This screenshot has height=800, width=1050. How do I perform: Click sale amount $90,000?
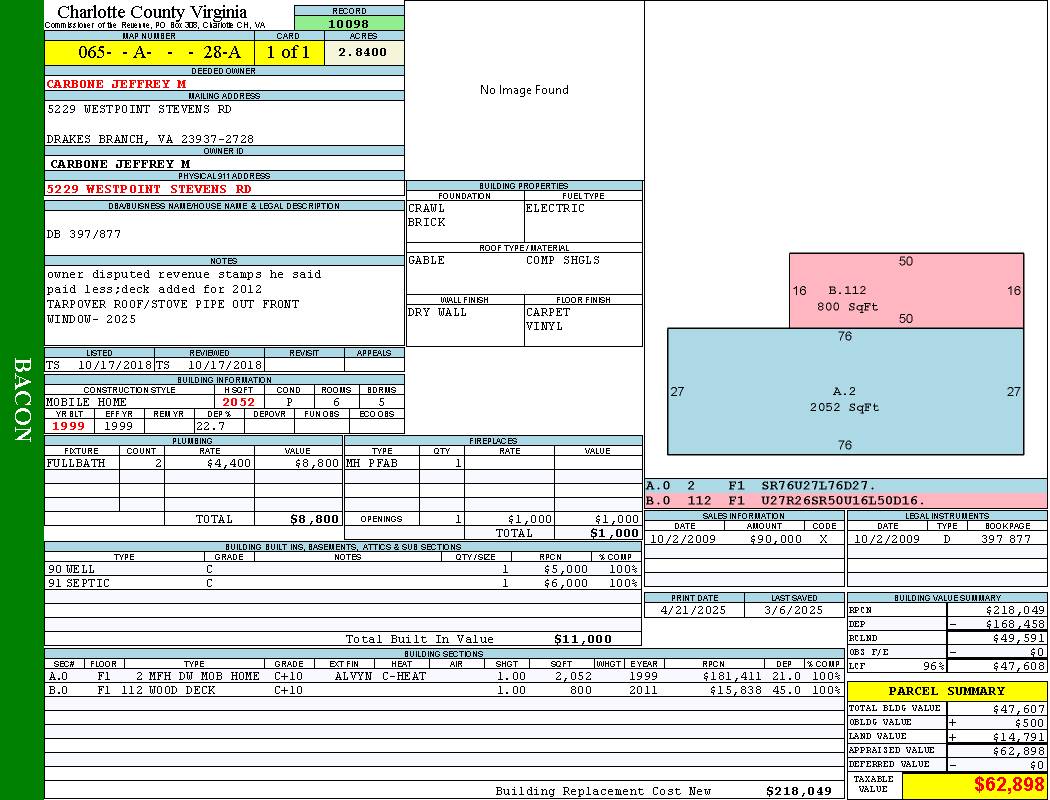(775, 539)
